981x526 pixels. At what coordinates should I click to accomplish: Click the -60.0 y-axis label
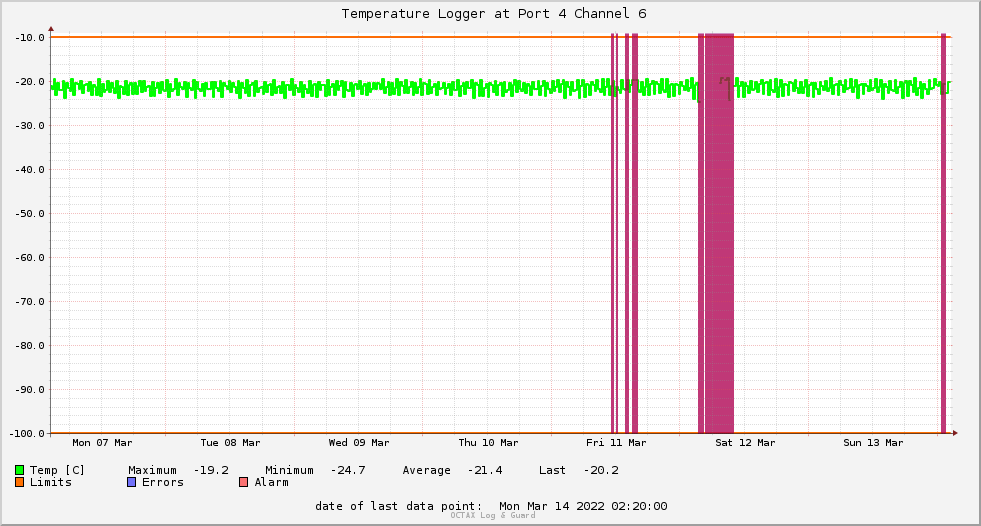coord(29,258)
